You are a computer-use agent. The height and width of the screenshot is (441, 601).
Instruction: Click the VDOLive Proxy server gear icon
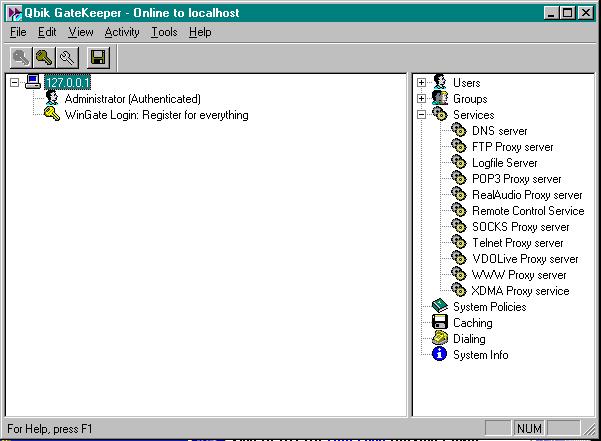(458, 258)
